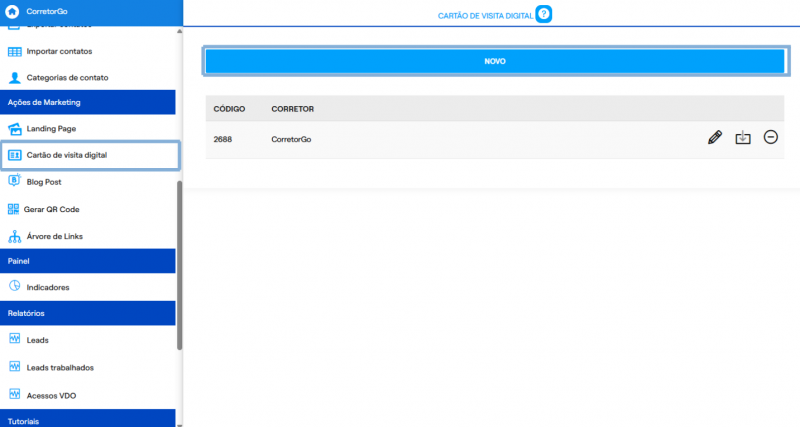The width and height of the screenshot is (800, 427).
Task: Click the Indicadores pie chart icon
Action: pyautogui.click(x=14, y=286)
